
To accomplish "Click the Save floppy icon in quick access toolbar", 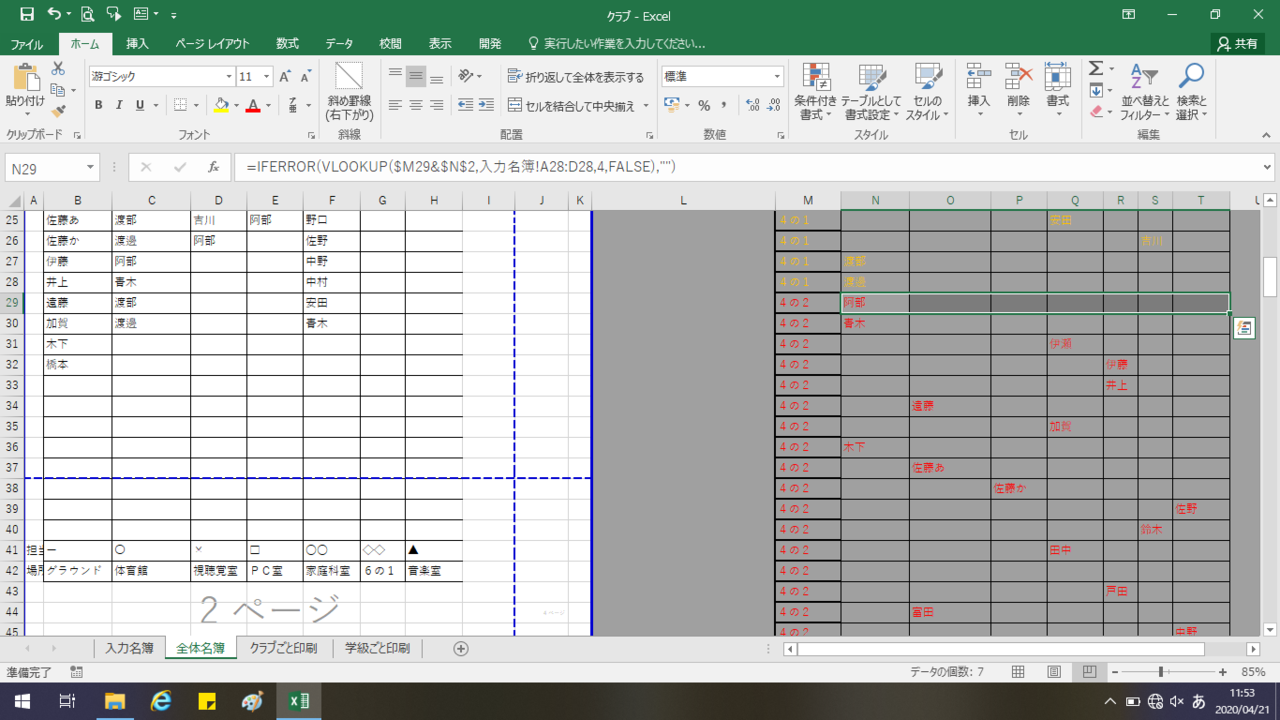I will tap(26, 15).
